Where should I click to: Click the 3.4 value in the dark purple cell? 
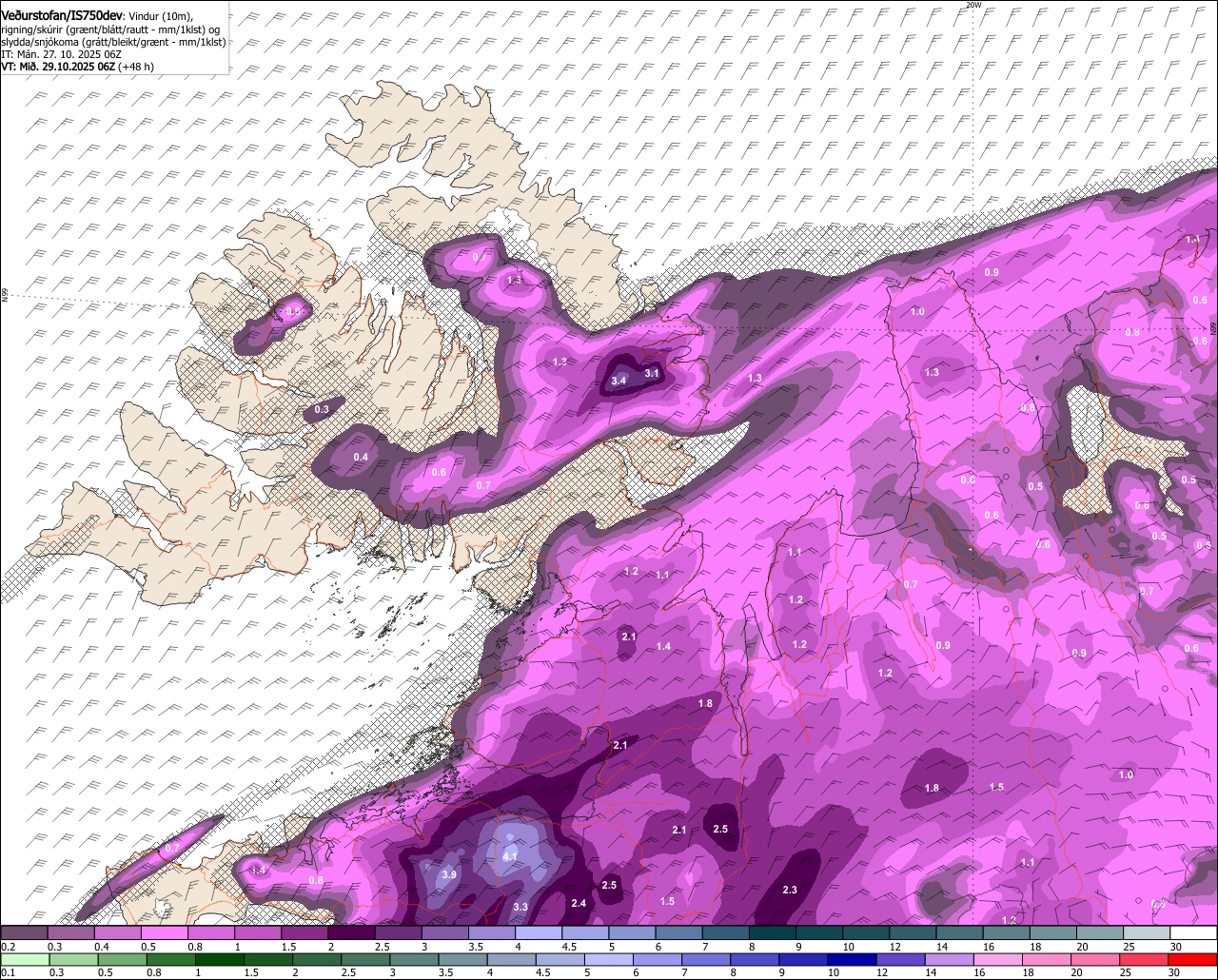(x=619, y=381)
